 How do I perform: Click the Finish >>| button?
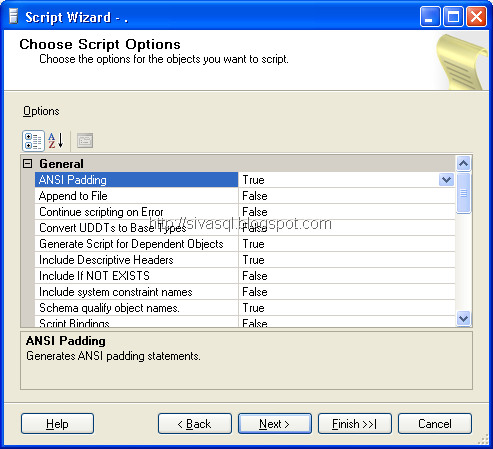point(355,424)
